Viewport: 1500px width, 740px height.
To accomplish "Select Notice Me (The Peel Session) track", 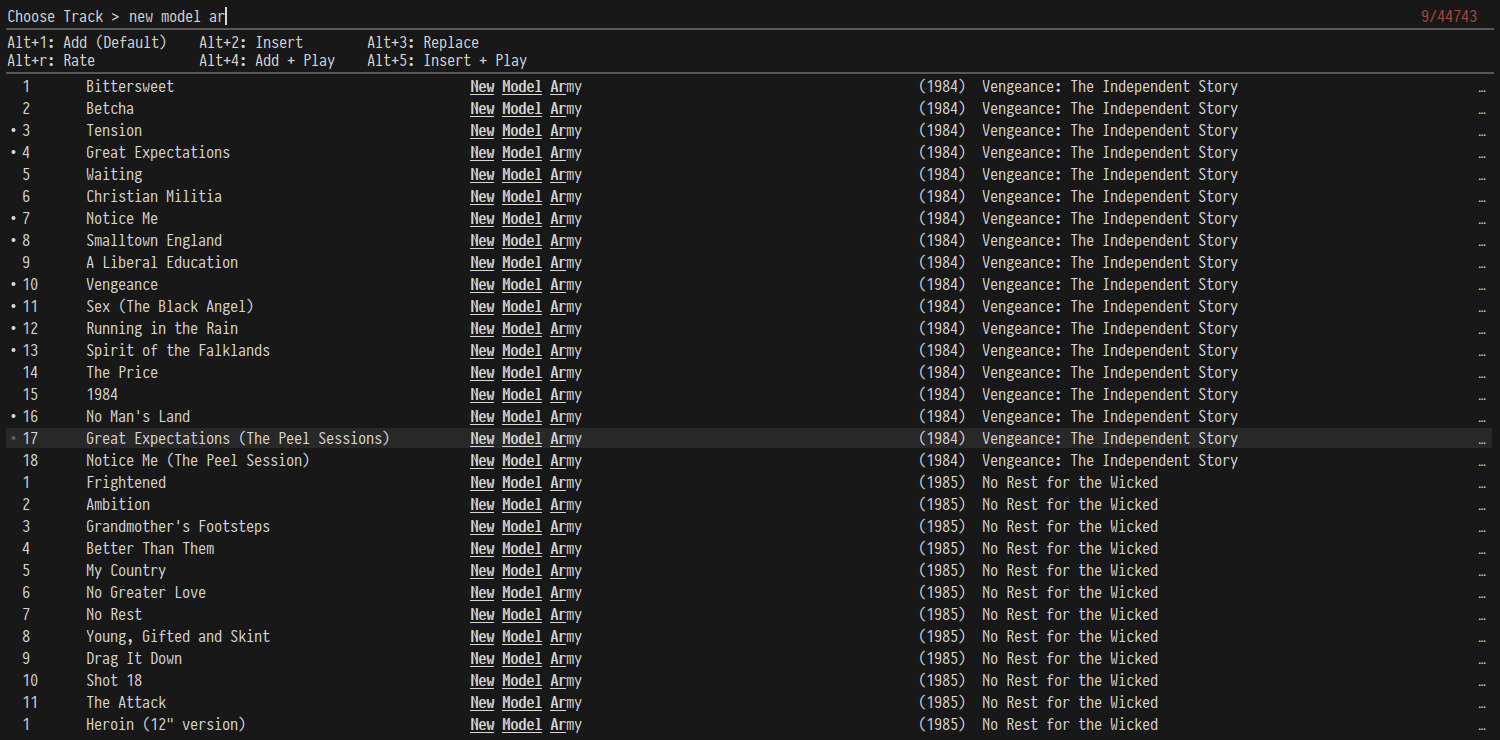I will (x=750, y=460).
